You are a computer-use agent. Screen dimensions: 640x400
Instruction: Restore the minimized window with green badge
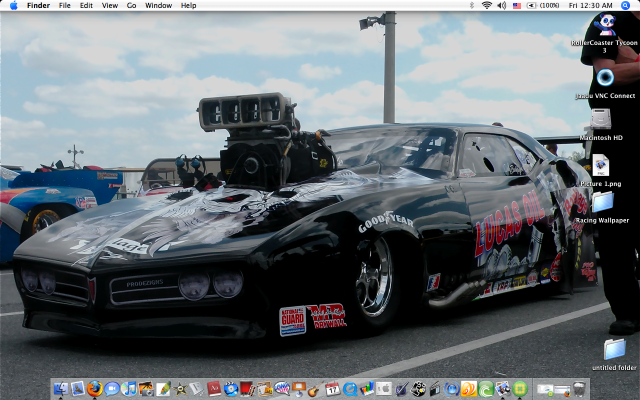click(x=545, y=389)
